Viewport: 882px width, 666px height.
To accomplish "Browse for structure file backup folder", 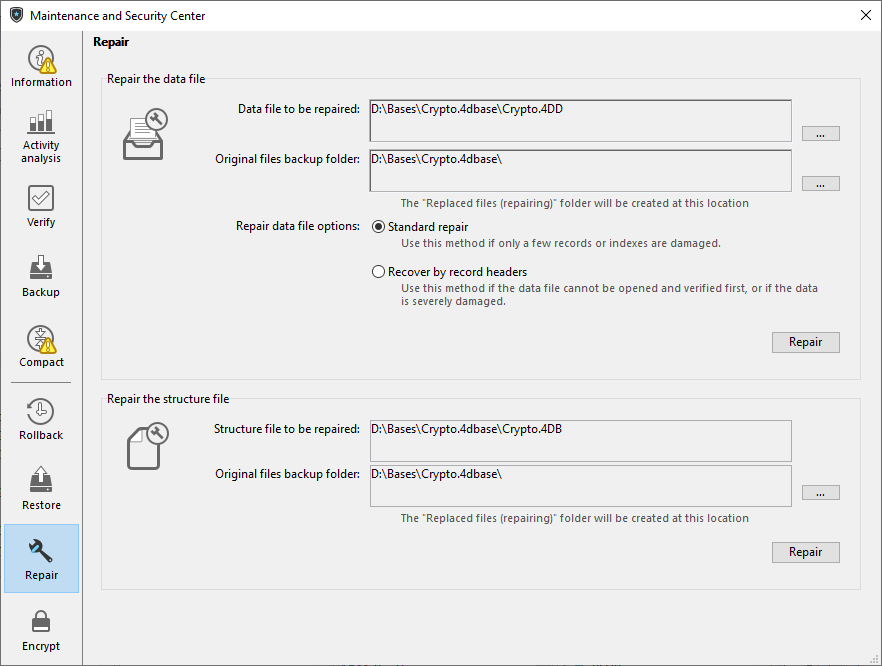I will pos(820,493).
